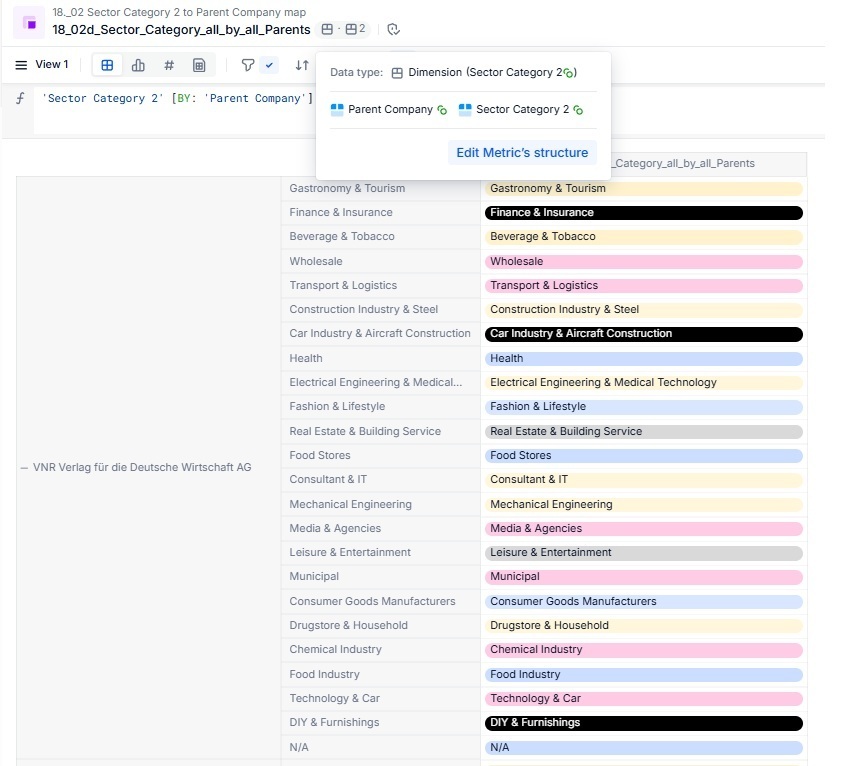This screenshot has height=766, width=841.
Task: Click the link icon in the Data type row
Action: 568,73
